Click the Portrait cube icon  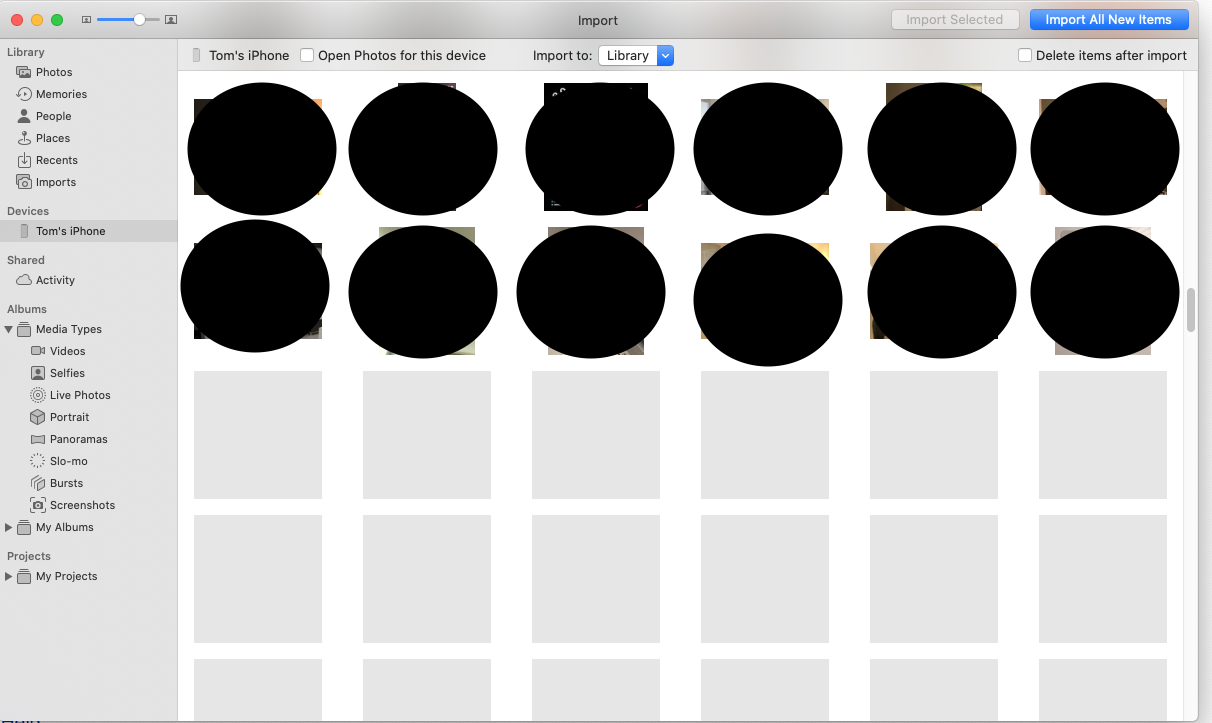coord(38,417)
